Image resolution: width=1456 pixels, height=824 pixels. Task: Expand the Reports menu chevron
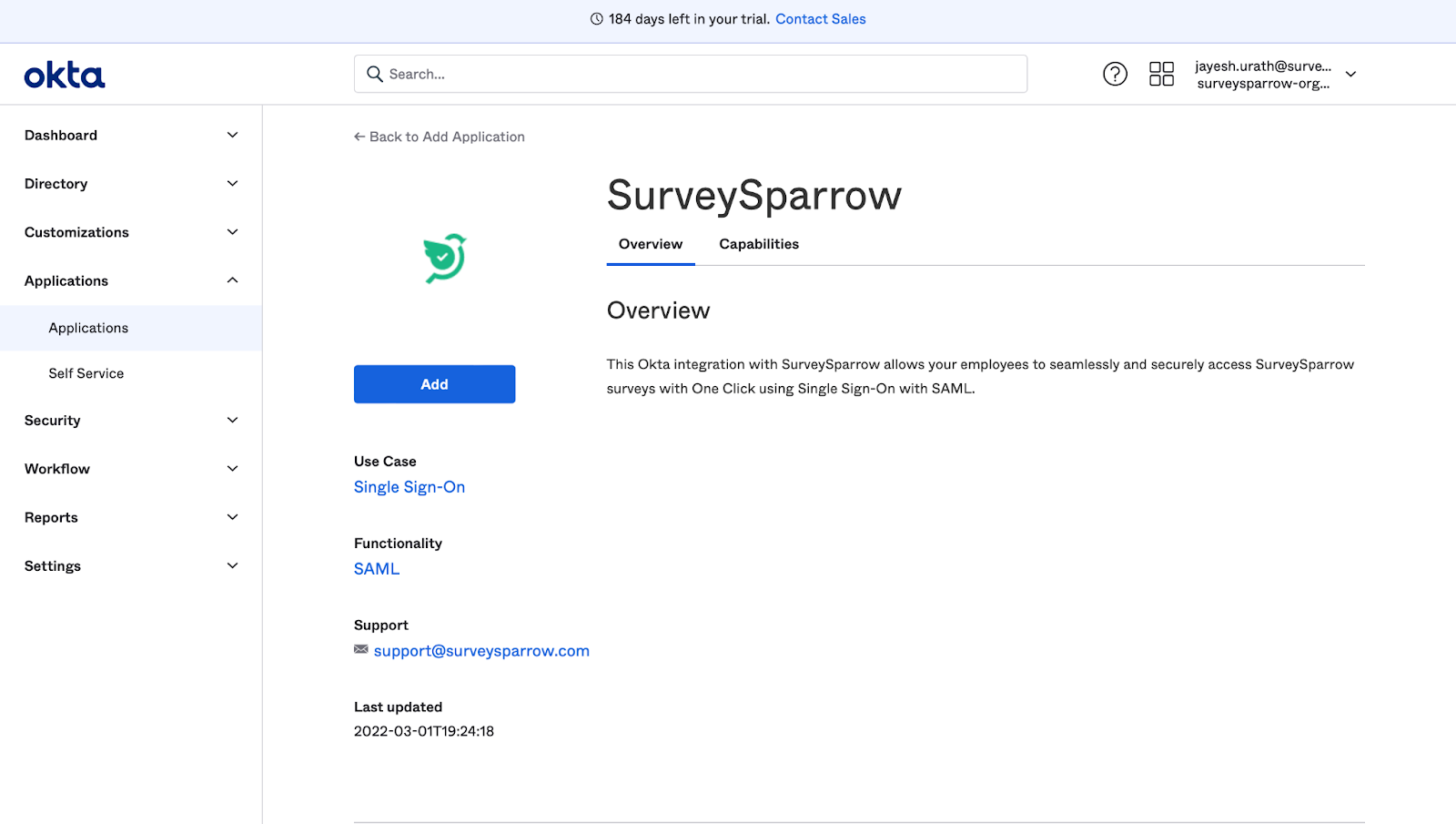(232, 517)
